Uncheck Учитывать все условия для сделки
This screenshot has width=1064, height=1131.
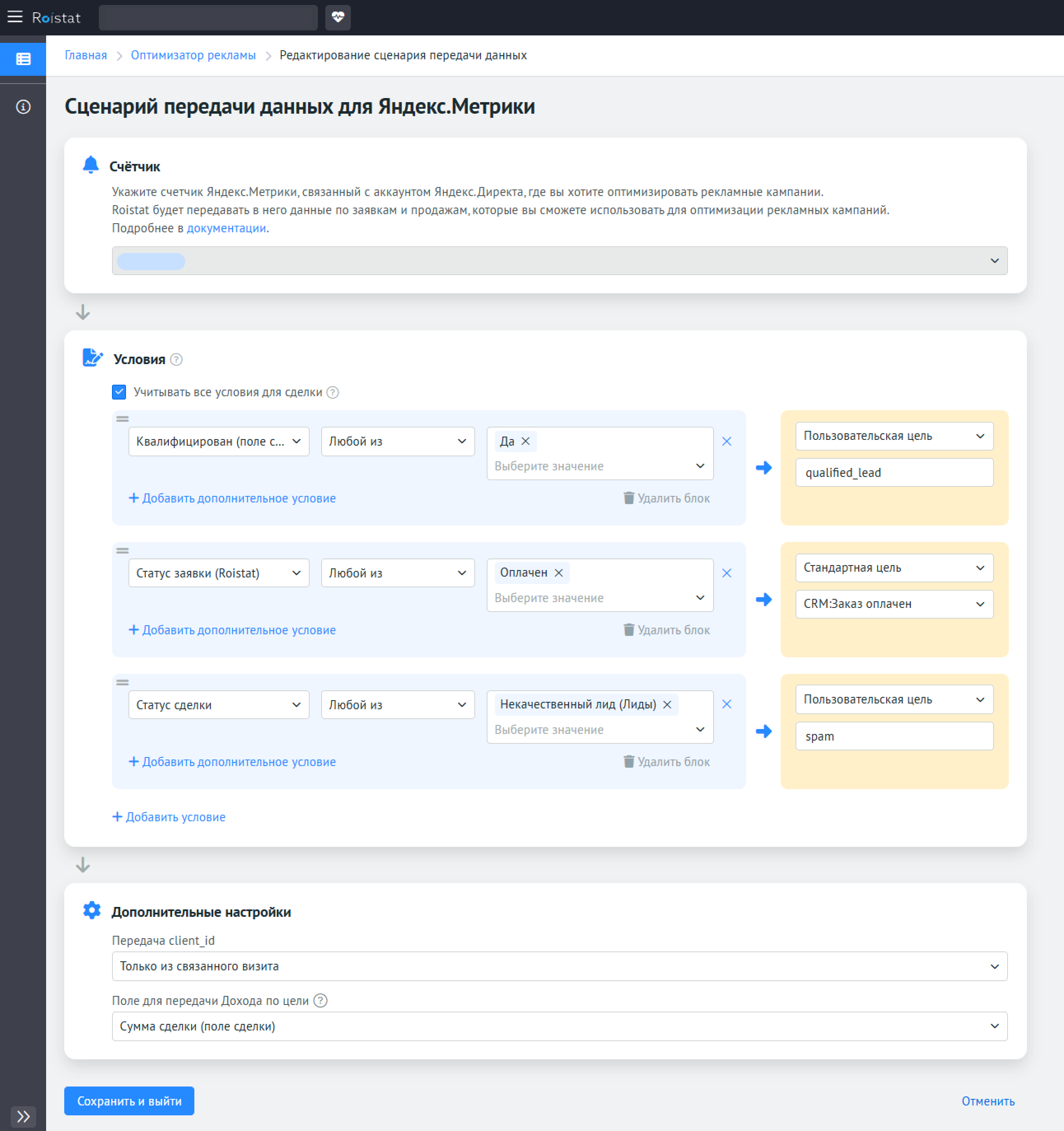click(x=119, y=392)
